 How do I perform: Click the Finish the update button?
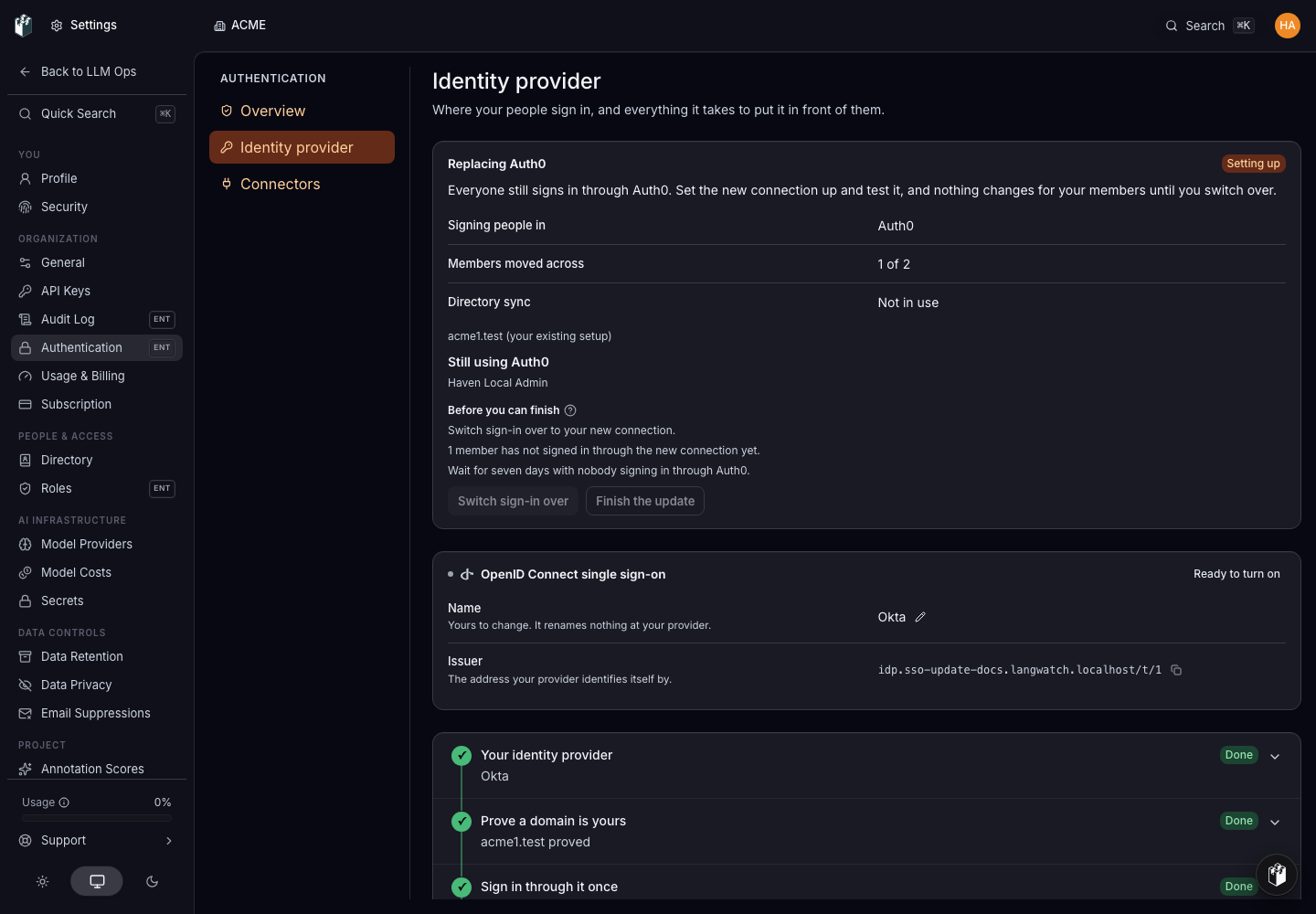(x=645, y=501)
